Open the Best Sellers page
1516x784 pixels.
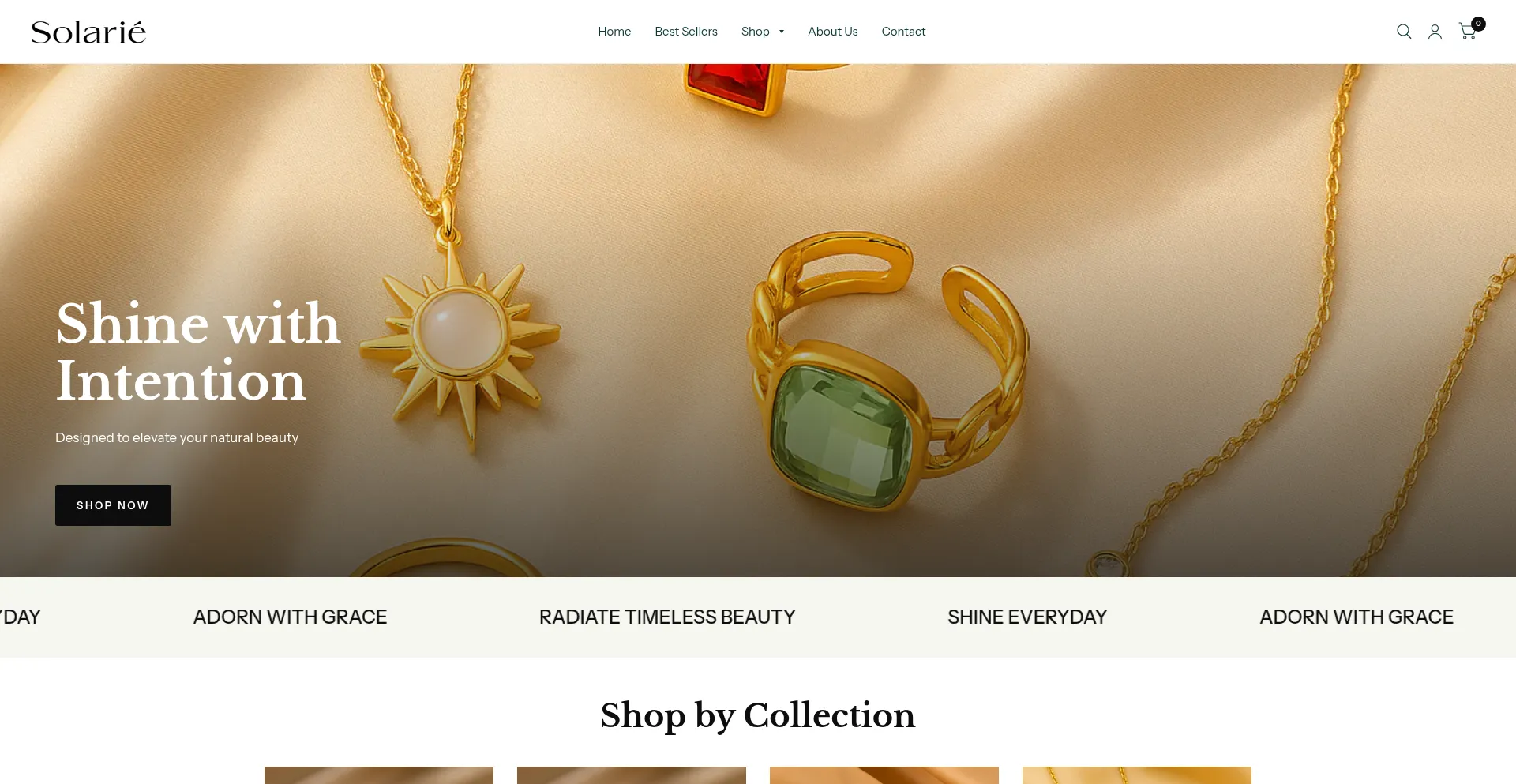(686, 32)
